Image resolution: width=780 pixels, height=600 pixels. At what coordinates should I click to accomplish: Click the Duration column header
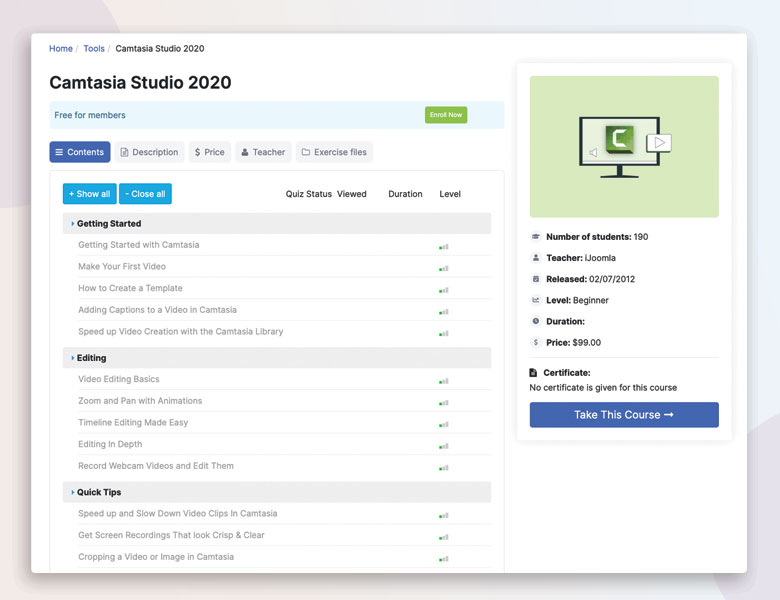click(405, 194)
